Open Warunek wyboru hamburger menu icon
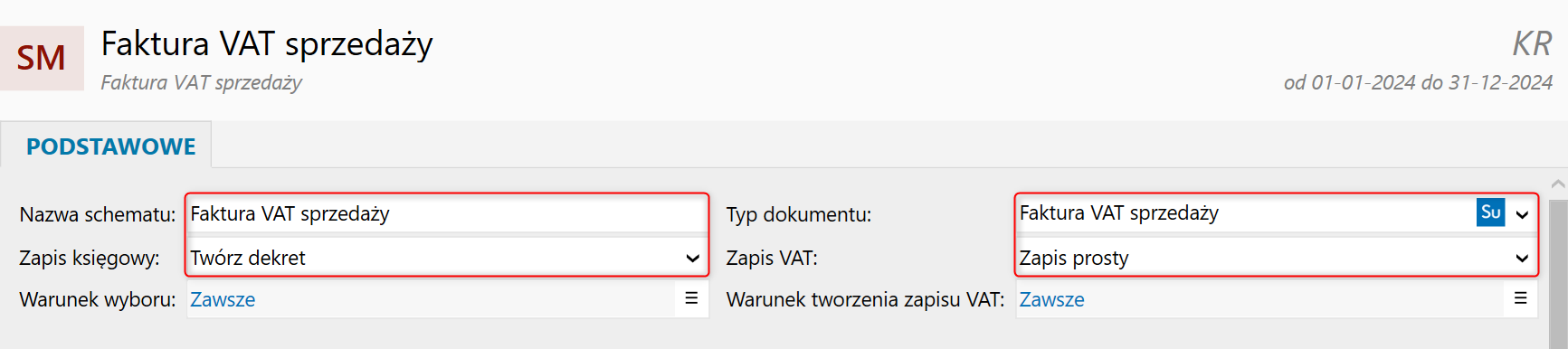The height and width of the screenshot is (349, 1568). pyautogui.click(x=691, y=299)
